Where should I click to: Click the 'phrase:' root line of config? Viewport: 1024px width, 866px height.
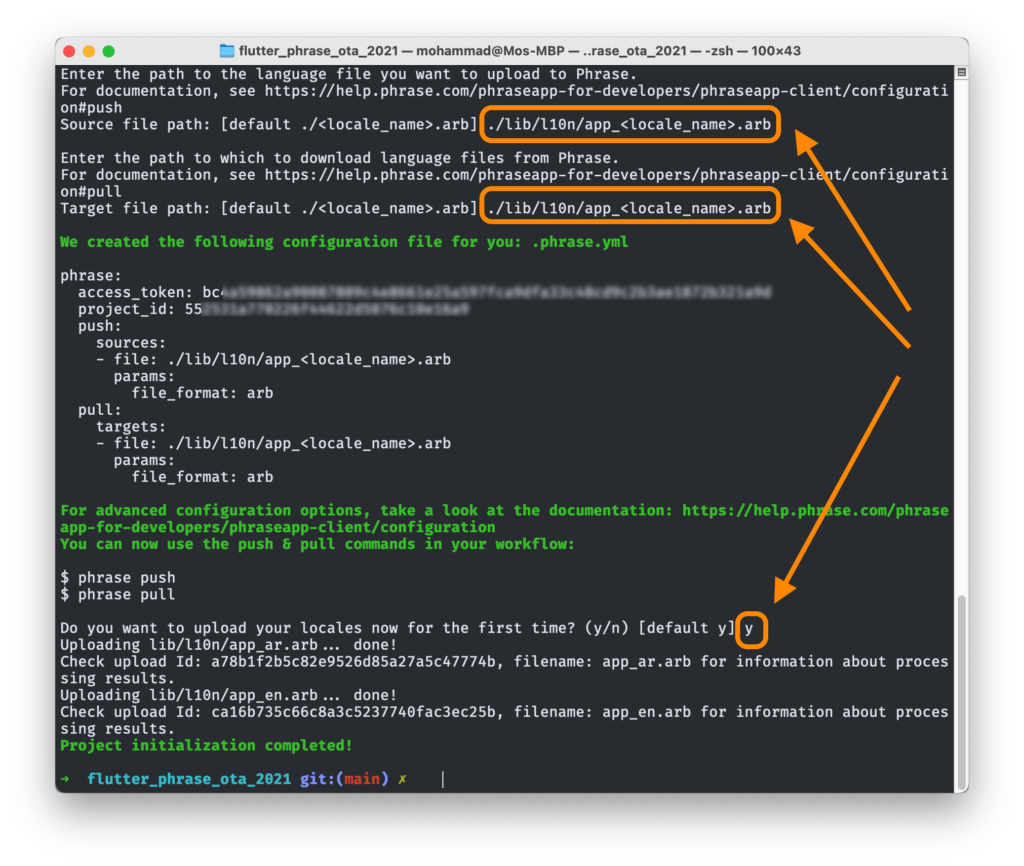tap(91, 276)
